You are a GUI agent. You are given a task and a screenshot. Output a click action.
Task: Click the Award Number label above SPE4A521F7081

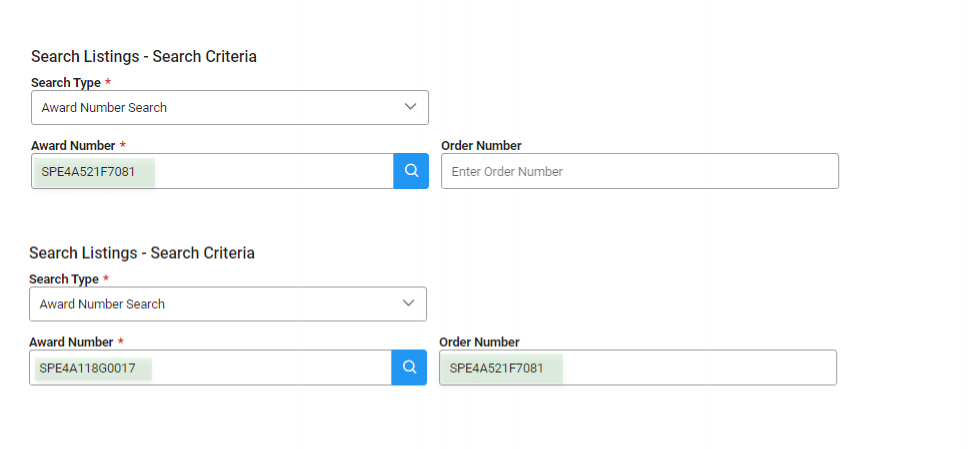(73, 146)
